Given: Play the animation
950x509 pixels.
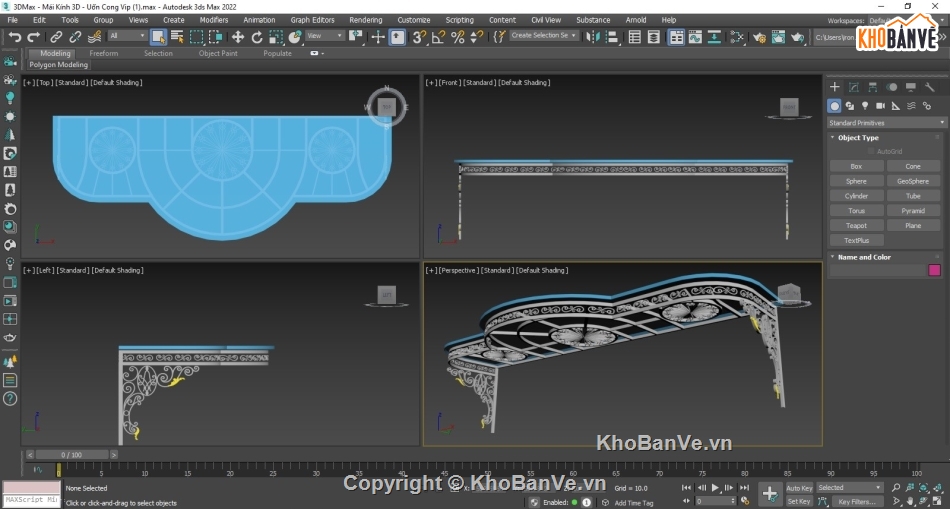Looking at the screenshot, I should click(x=716, y=488).
